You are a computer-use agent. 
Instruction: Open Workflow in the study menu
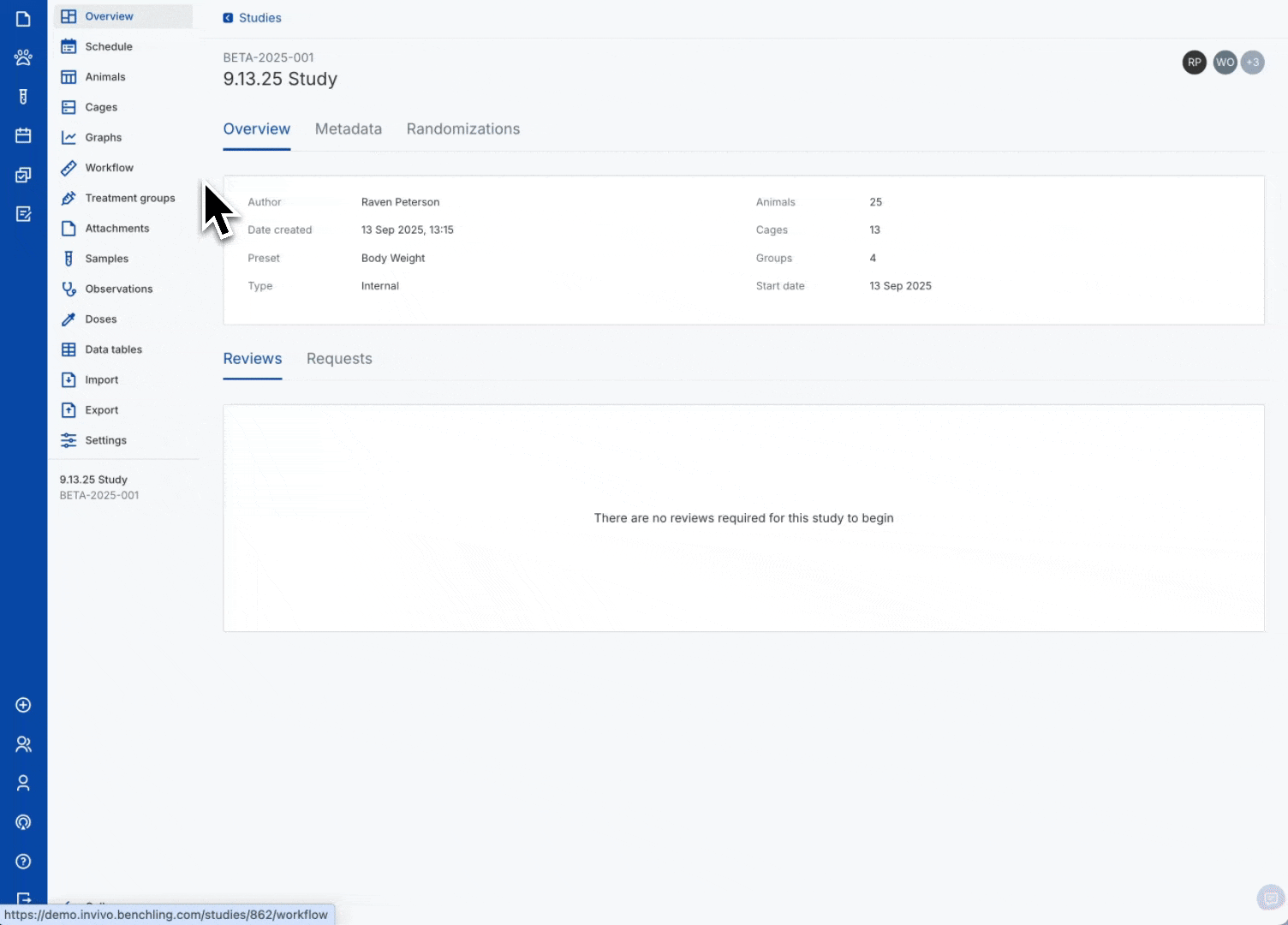pos(109,168)
